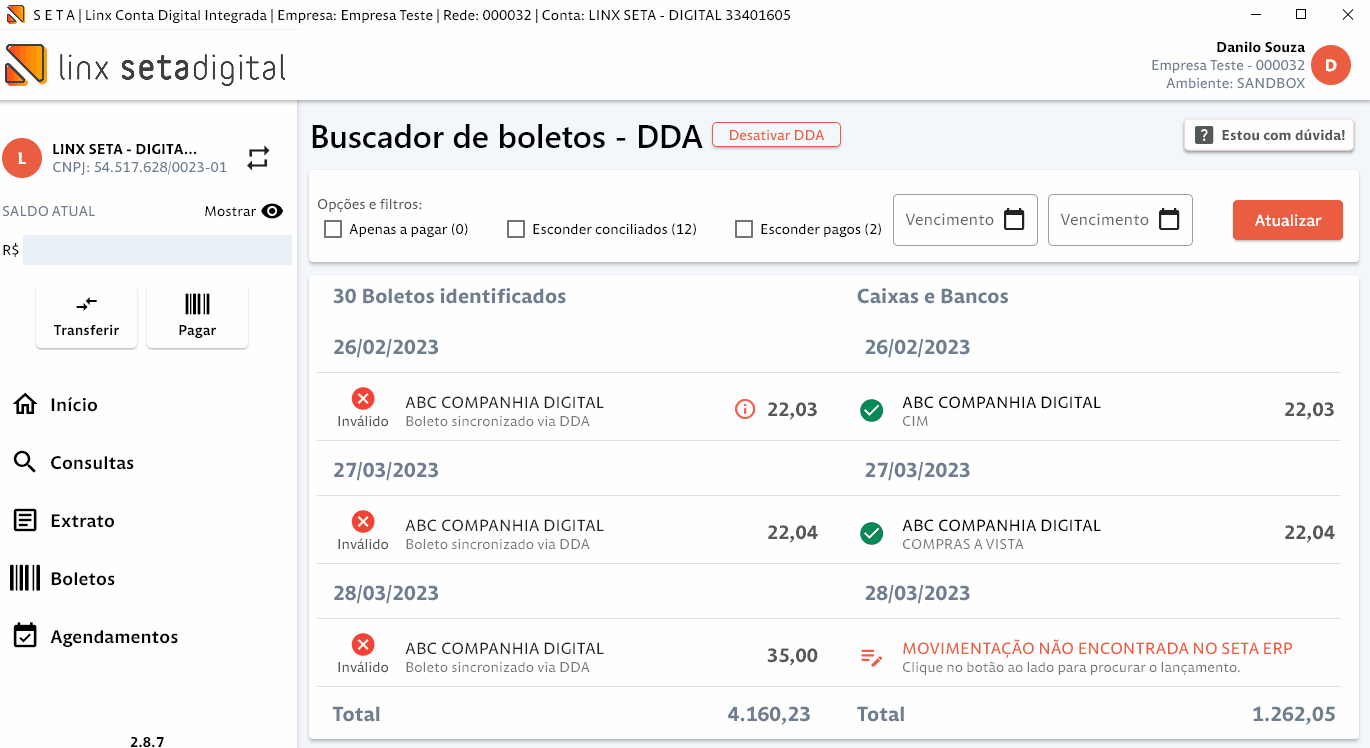Click the saldo atual R$ value field

coord(157,250)
